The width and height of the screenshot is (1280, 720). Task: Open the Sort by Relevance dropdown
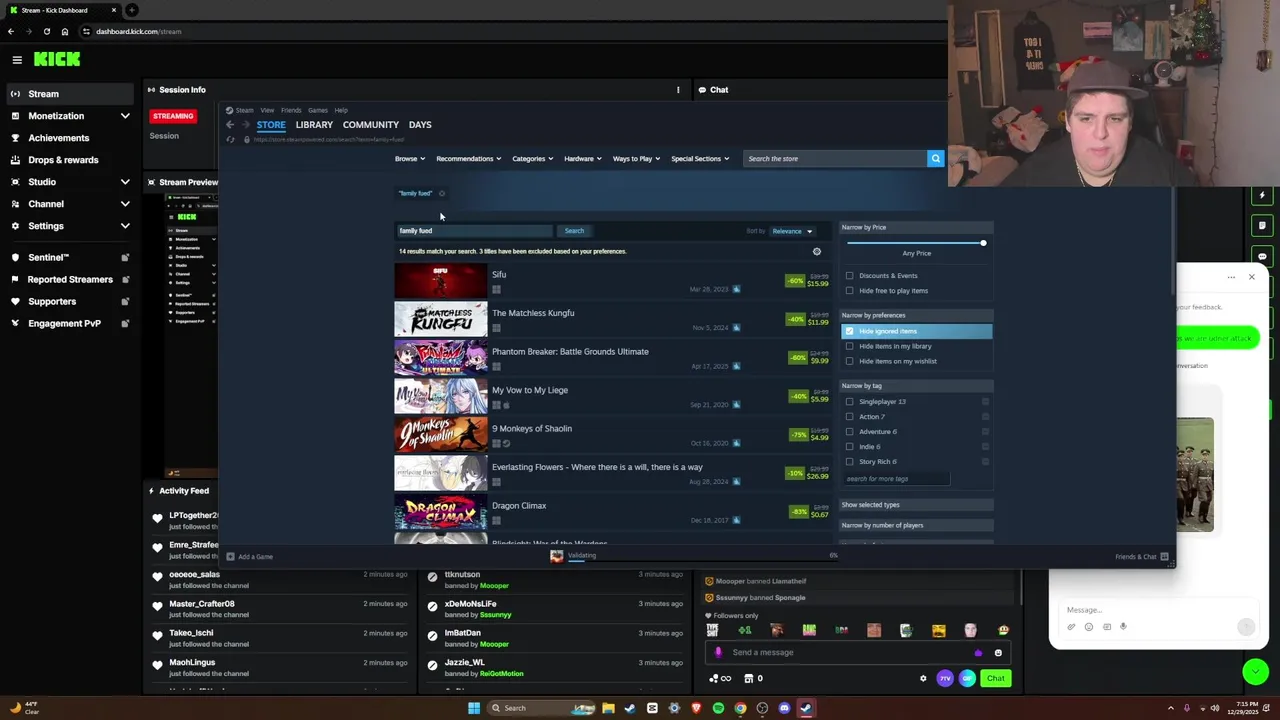click(792, 231)
